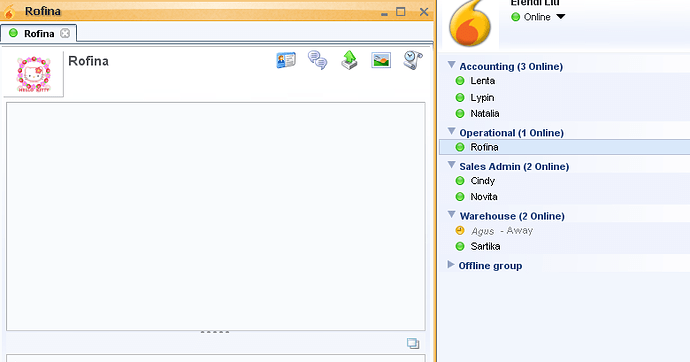The width and height of the screenshot is (690, 362).
Task: Click the pop-out window icon below chat
Action: (x=413, y=343)
